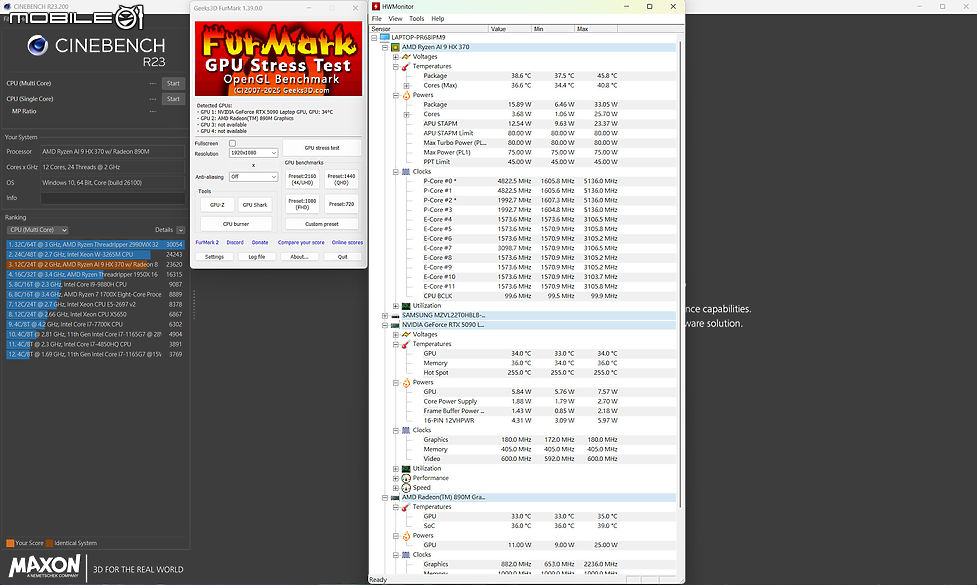This screenshot has width=977, height=585.
Task: Click the FurMark GPU Stress Test banner
Action: (279, 59)
